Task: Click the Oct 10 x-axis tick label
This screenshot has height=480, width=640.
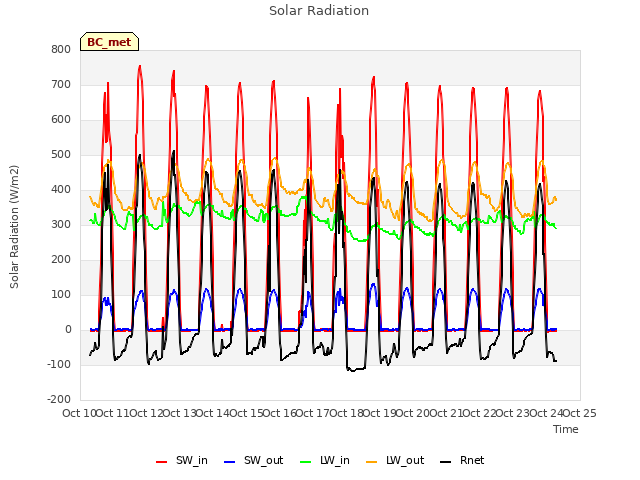Action: (79, 413)
